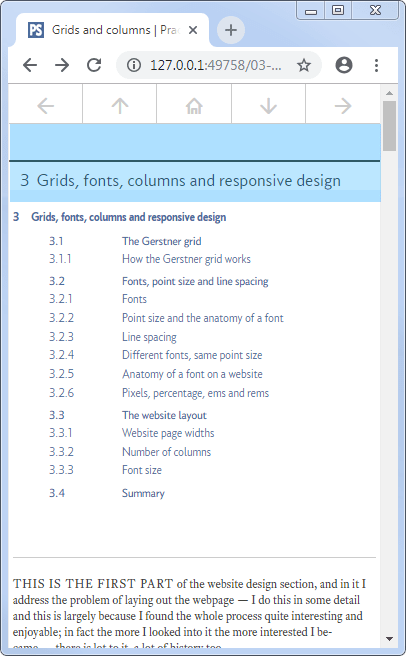Bookmark this page with the star icon
This screenshot has width=406, height=656.
click(x=304, y=65)
